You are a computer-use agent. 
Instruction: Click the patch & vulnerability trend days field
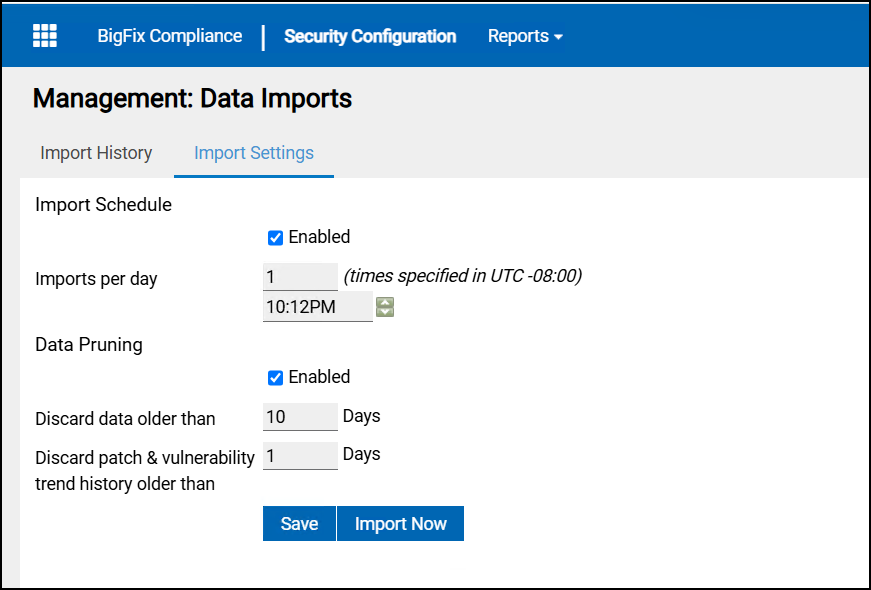coord(300,456)
